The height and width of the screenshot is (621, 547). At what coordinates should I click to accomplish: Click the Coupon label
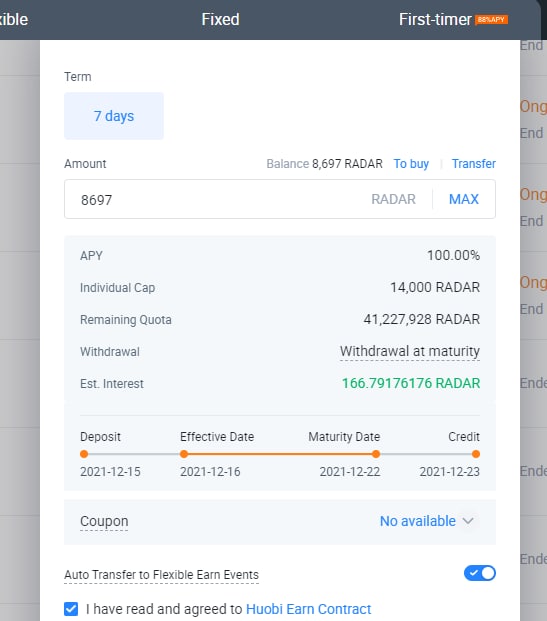pyautogui.click(x=104, y=521)
